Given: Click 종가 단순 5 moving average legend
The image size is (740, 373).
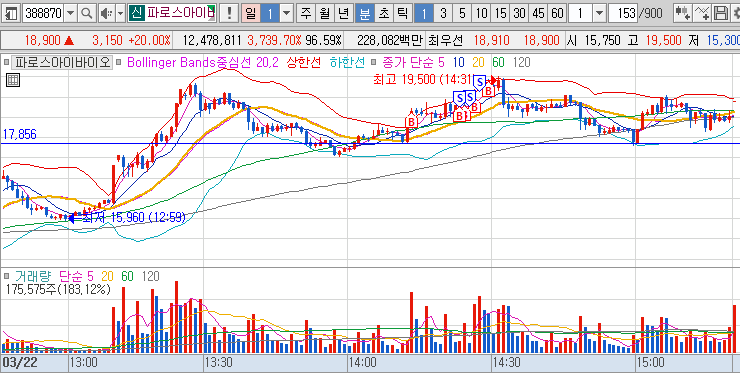Looking at the screenshot, I should point(412,62).
